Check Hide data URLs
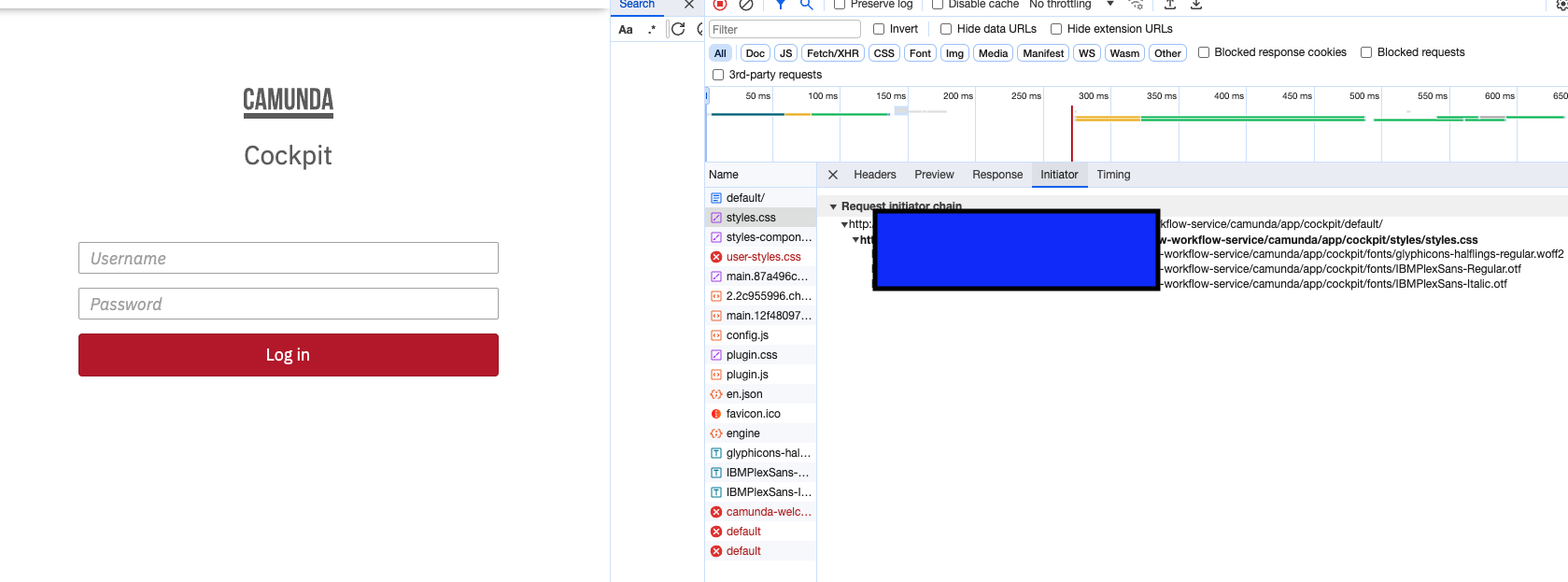 click(946, 29)
